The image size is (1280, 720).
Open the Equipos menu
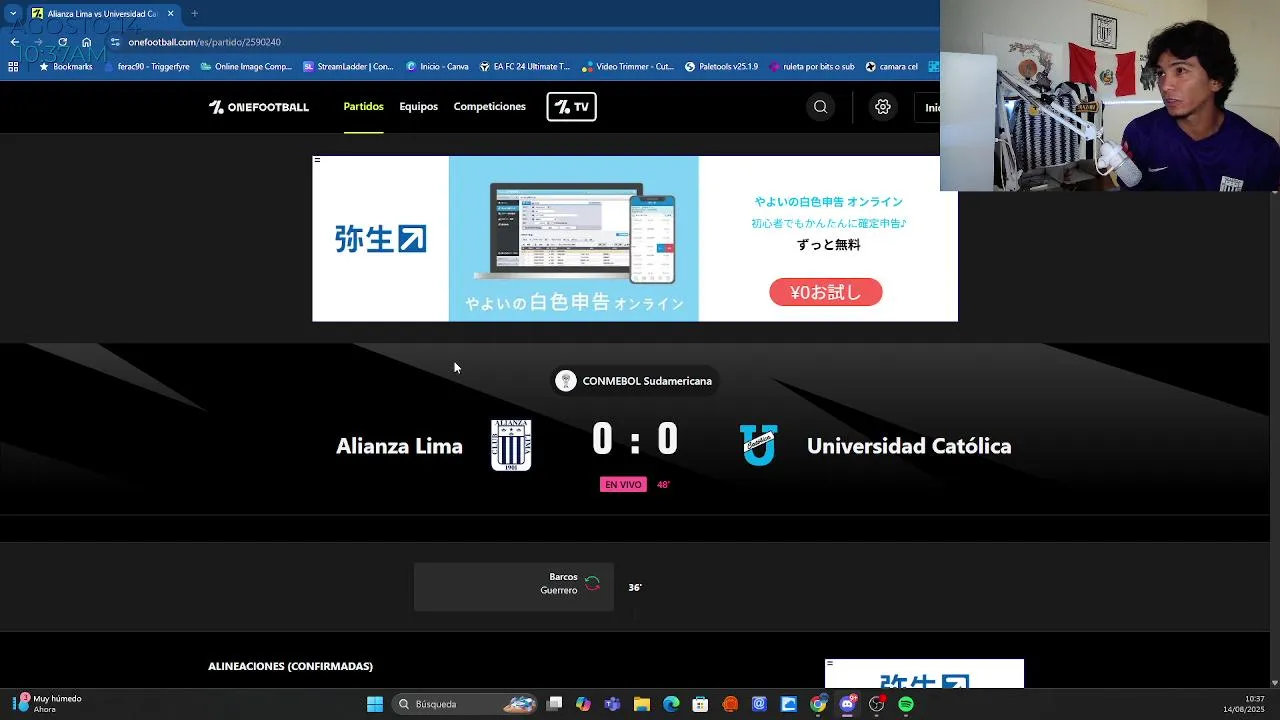coord(418,106)
